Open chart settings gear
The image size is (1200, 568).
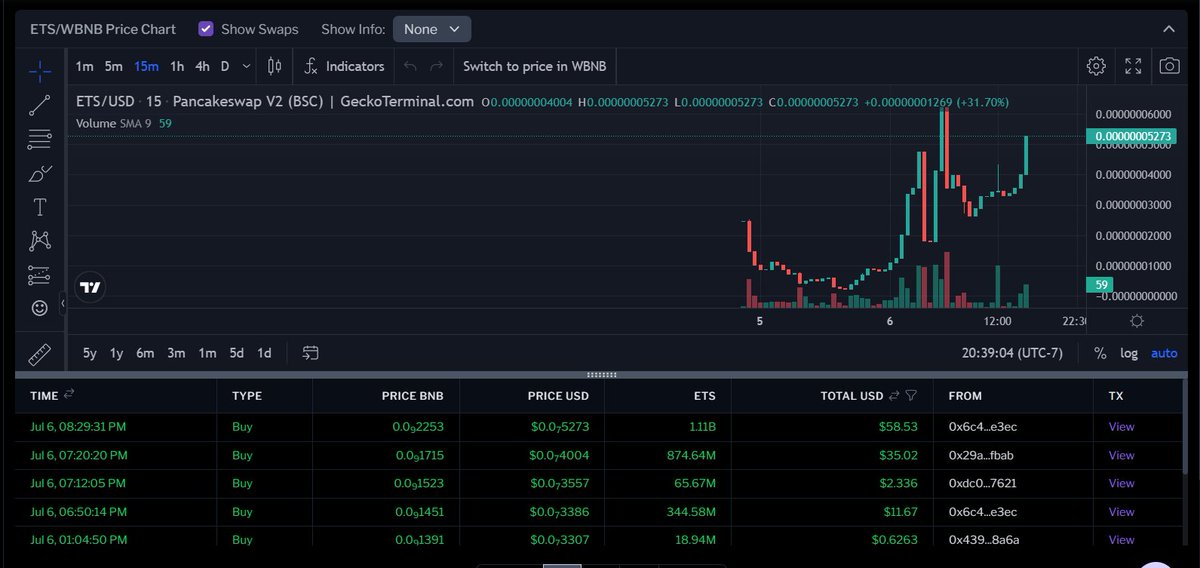tap(1096, 66)
